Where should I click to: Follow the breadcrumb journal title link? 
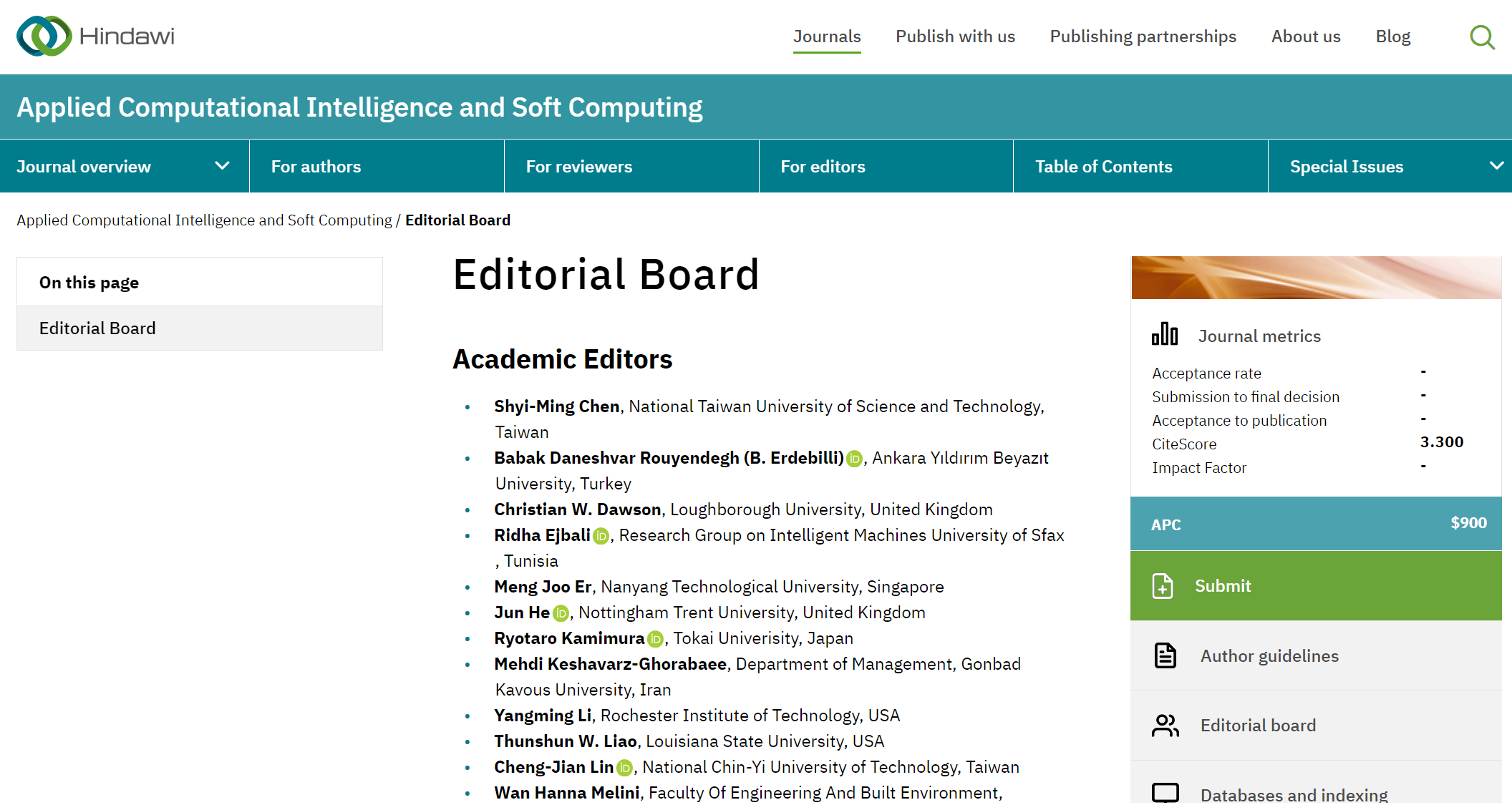(205, 220)
